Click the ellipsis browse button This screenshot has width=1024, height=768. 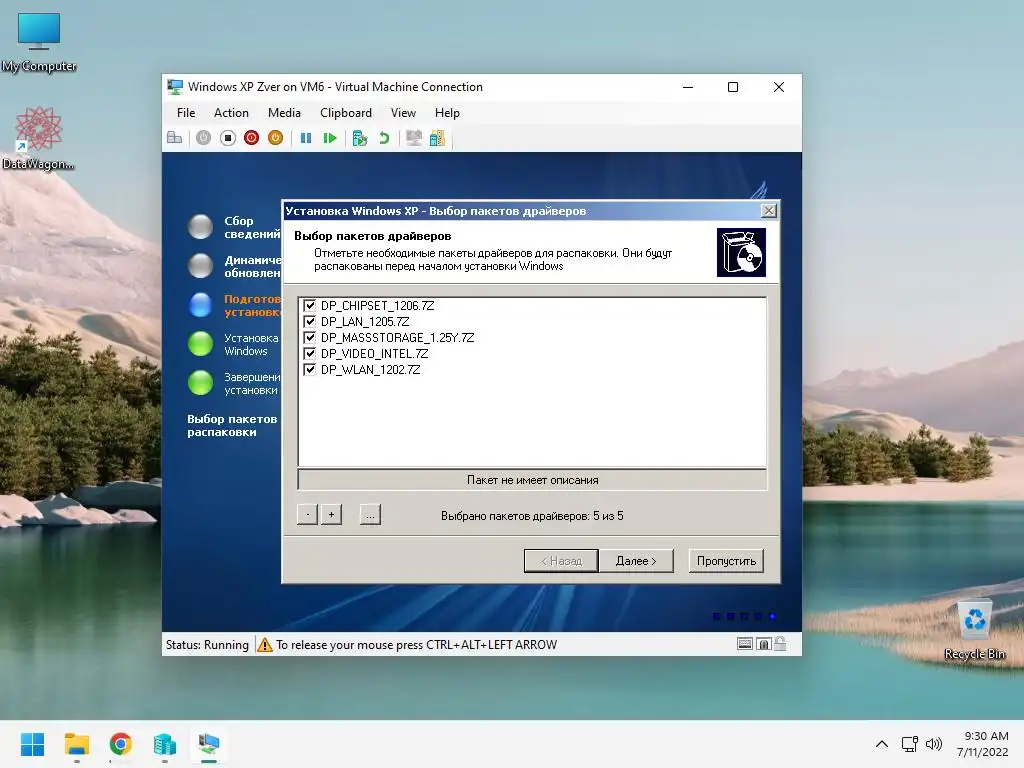(x=370, y=515)
